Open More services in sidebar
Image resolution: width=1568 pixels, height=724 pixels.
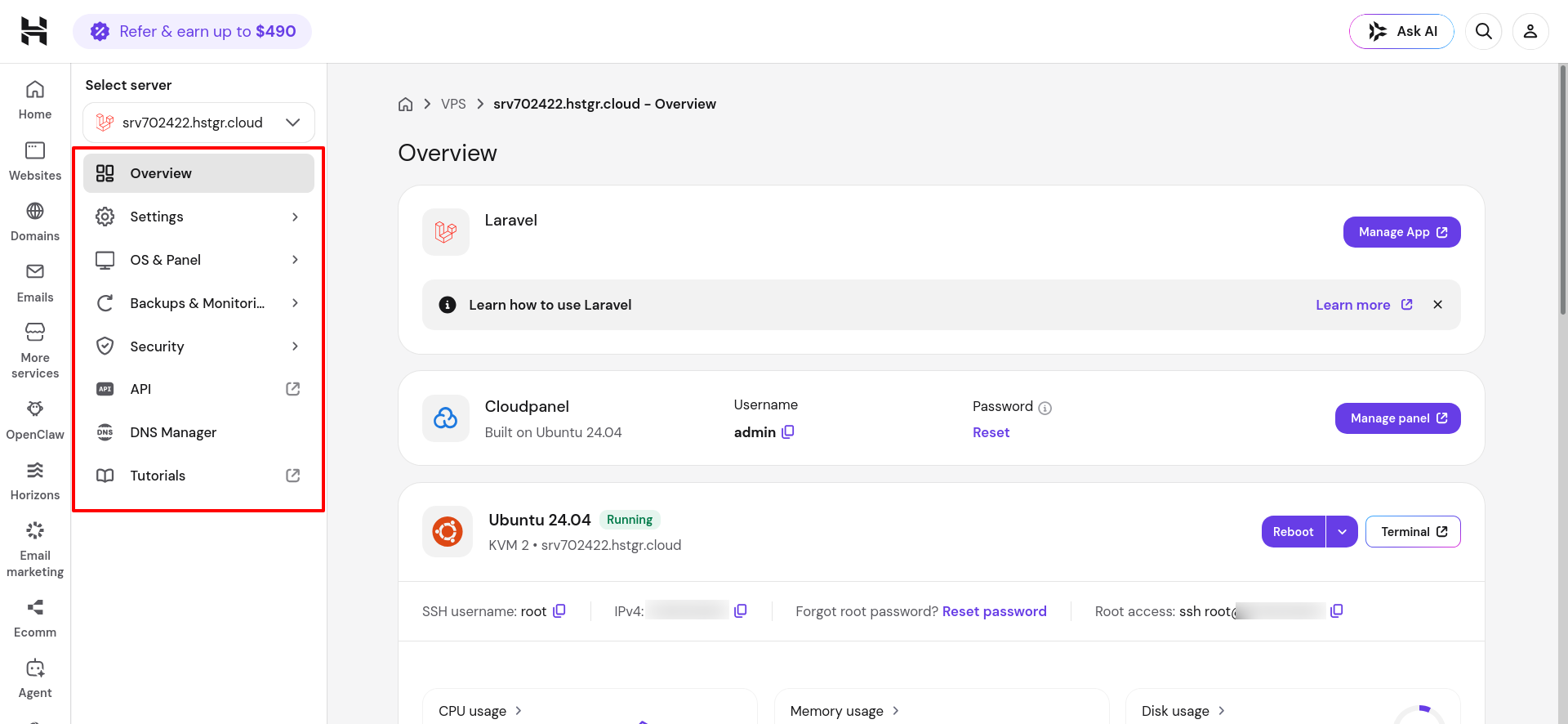tap(35, 351)
